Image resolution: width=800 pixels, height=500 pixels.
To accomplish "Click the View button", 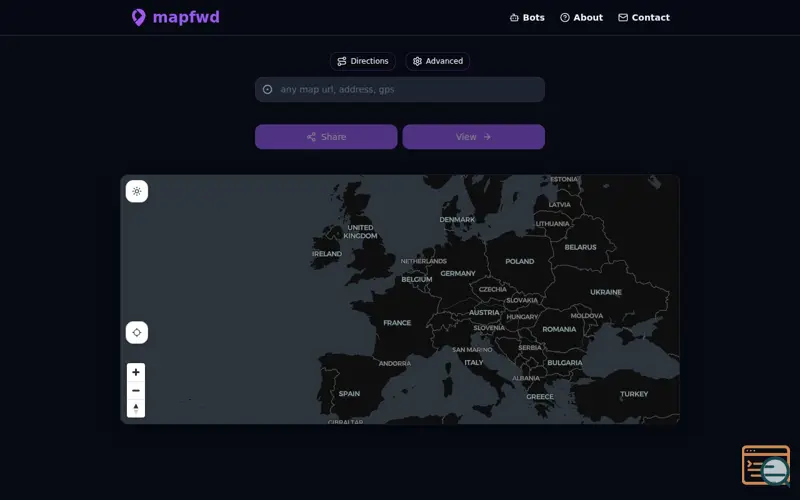I will (473, 137).
